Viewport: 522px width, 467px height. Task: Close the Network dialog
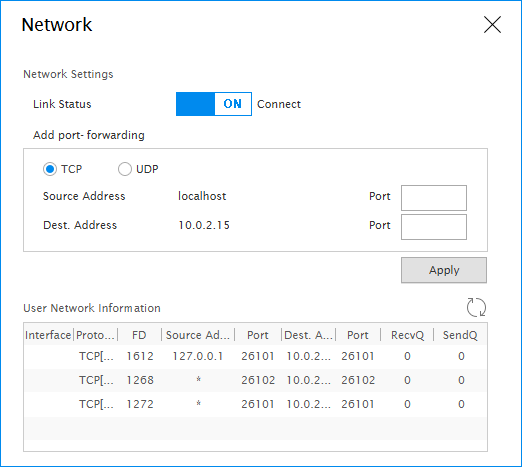coord(492,25)
